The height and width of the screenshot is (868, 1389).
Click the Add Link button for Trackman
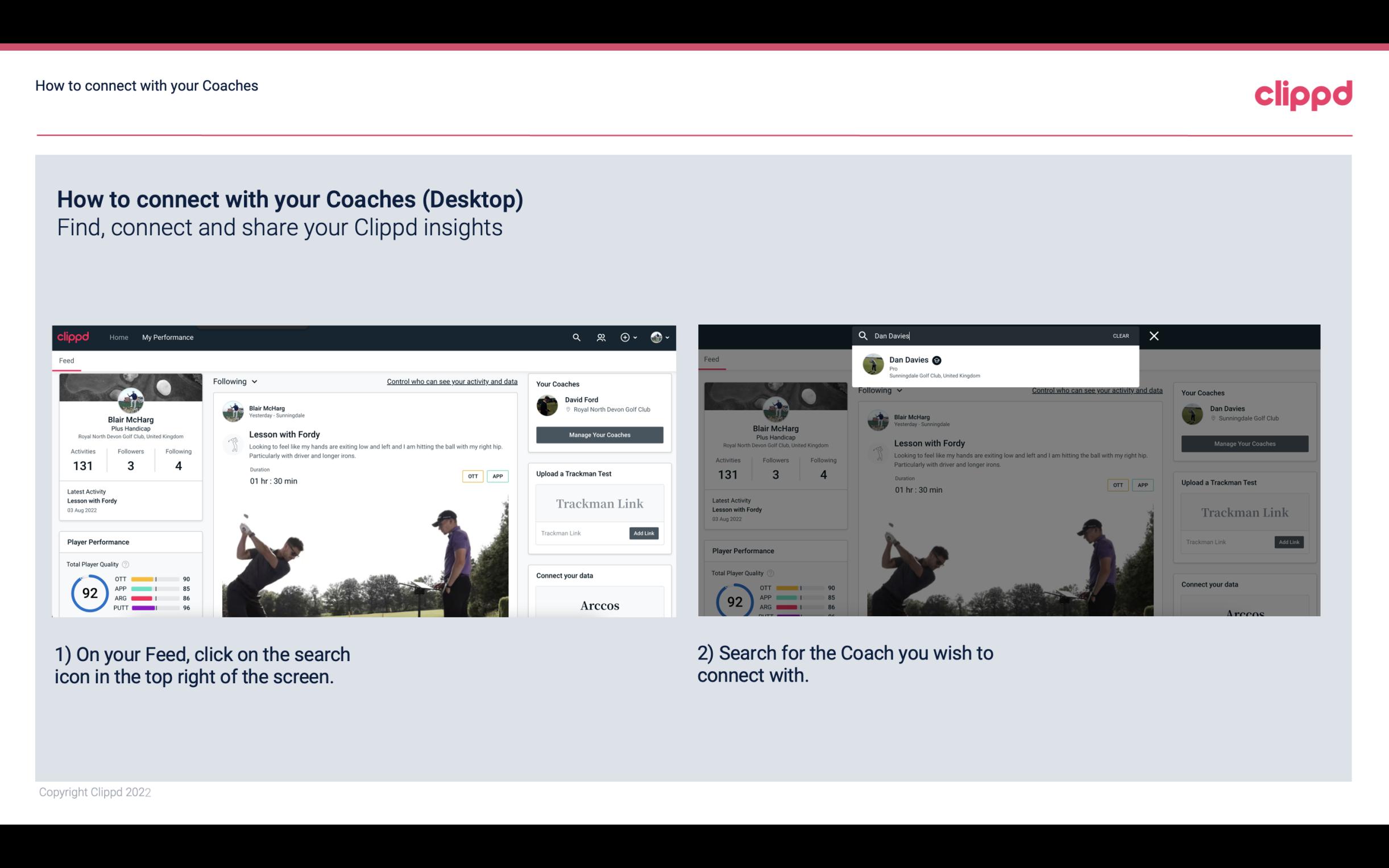click(644, 533)
